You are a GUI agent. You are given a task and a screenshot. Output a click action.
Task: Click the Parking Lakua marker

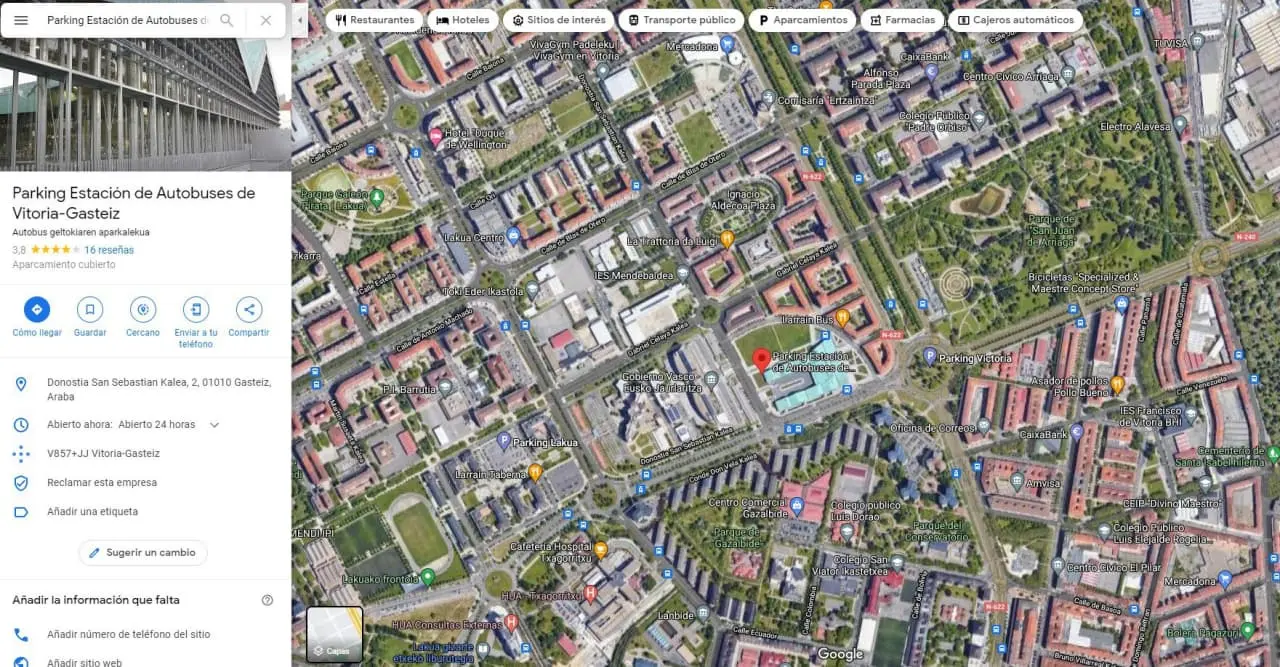[504, 441]
